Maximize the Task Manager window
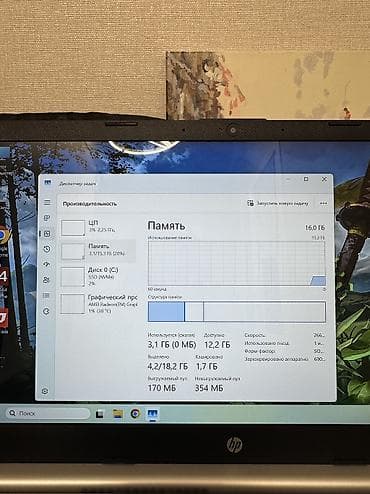This screenshot has width=370, height=494. 306,179
